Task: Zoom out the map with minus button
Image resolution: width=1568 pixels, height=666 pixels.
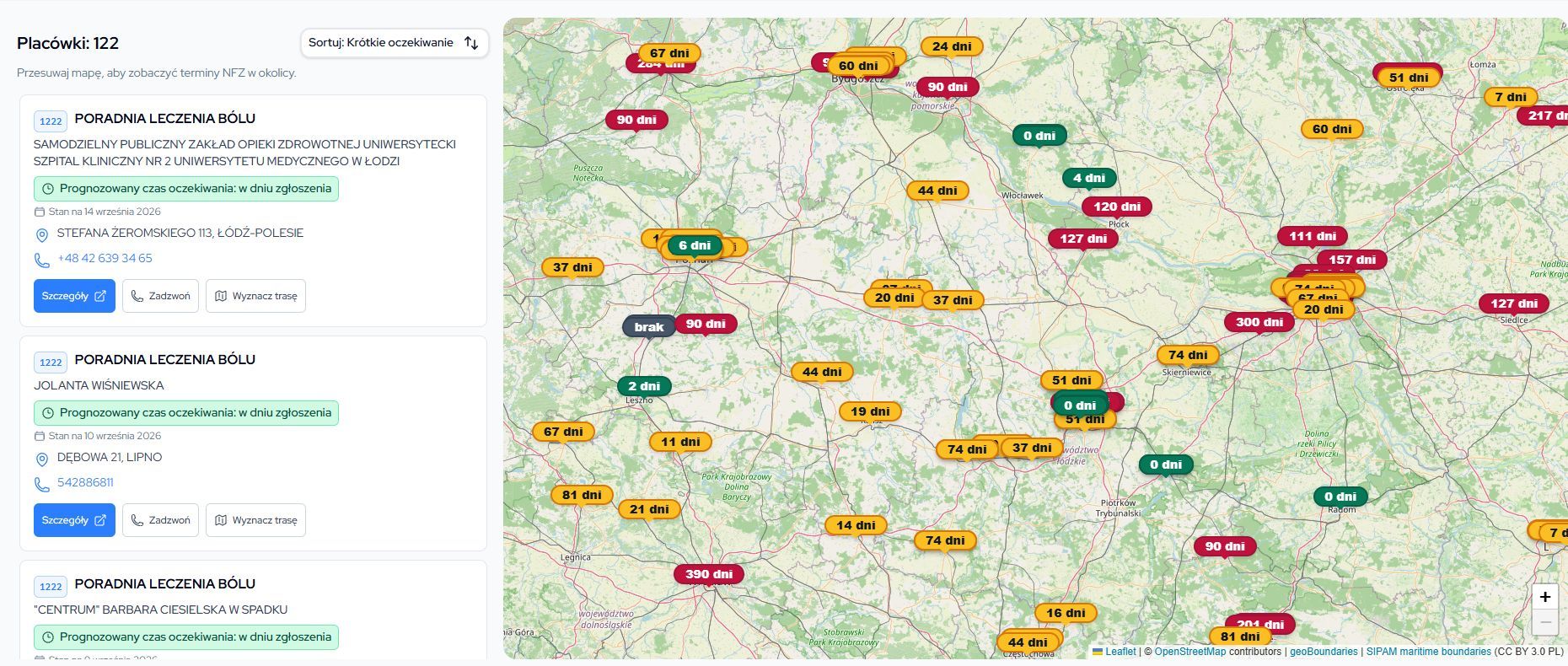Action: click(x=1545, y=622)
